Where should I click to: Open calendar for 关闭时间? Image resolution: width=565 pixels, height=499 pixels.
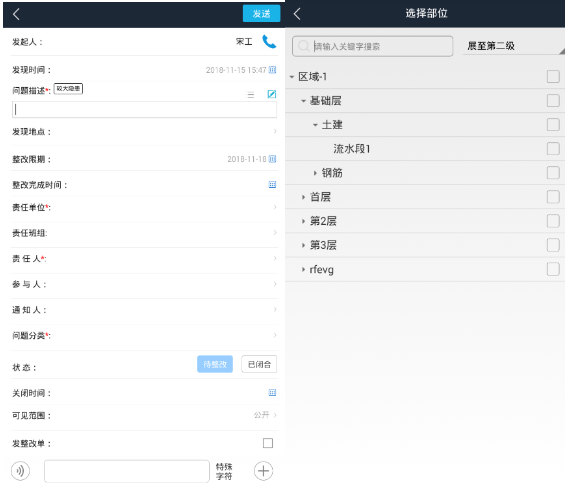(272, 392)
